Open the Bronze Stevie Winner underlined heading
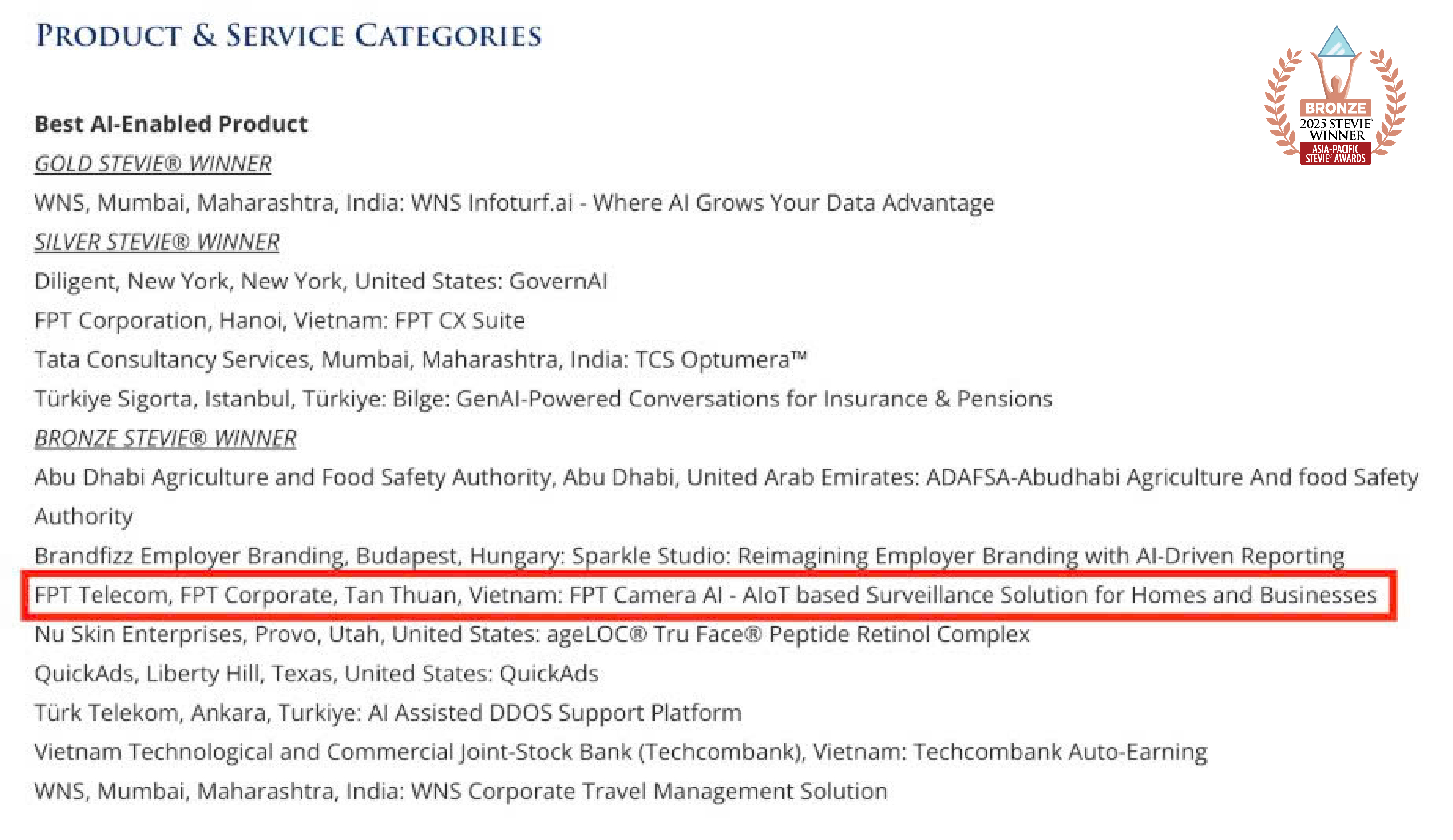Image resolution: width=1453 pixels, height=840 pixels. point(166,438)
